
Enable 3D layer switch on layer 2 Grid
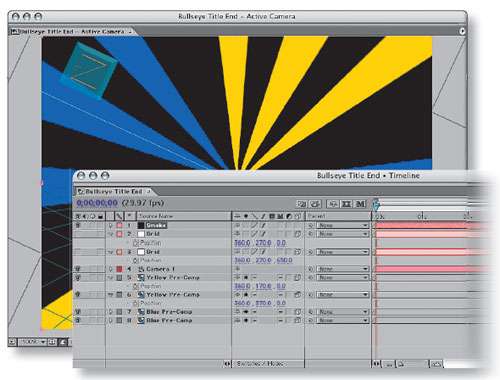click(297, 234)
